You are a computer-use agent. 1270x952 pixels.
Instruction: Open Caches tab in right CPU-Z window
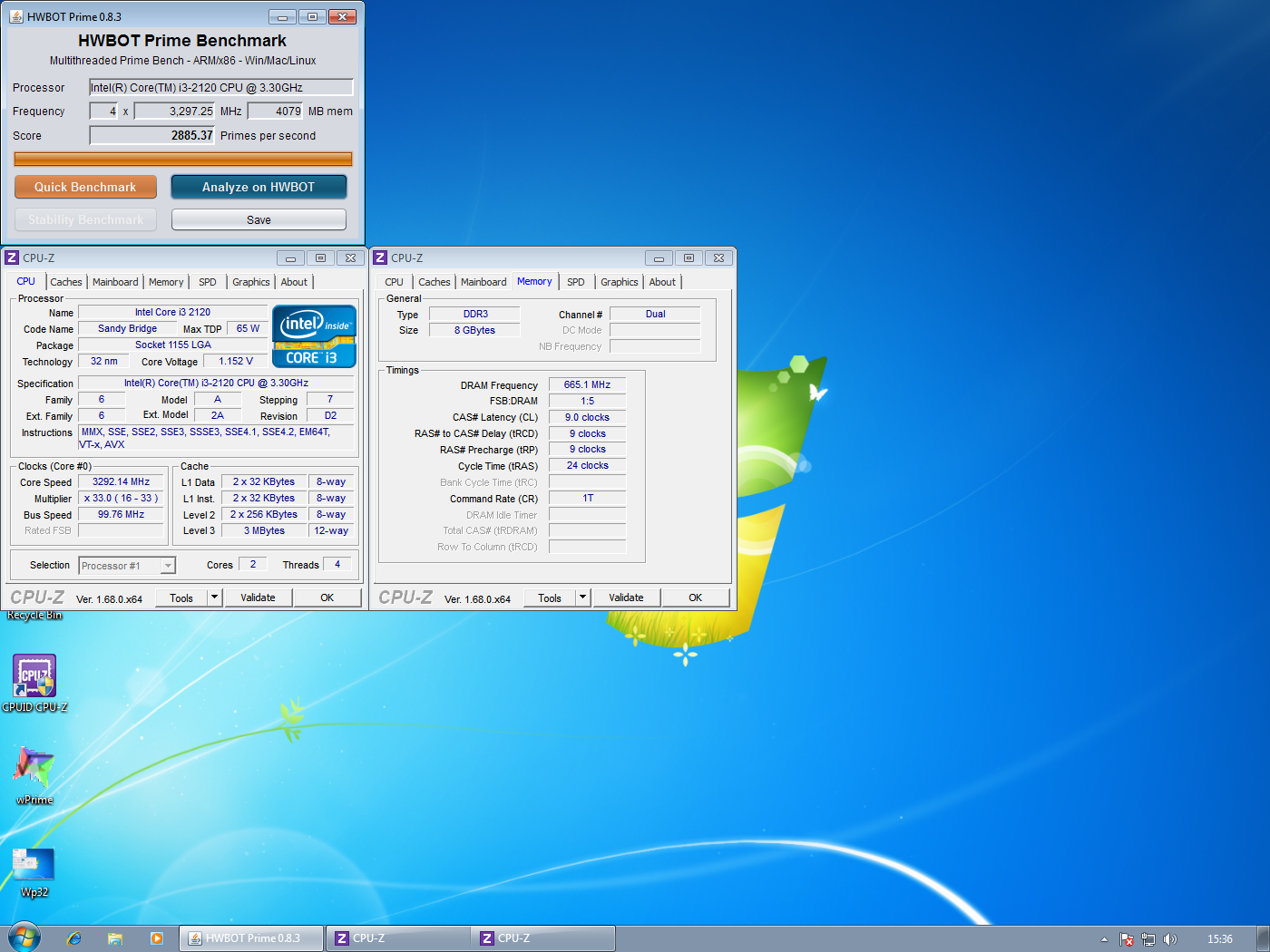tap(435, 282)
